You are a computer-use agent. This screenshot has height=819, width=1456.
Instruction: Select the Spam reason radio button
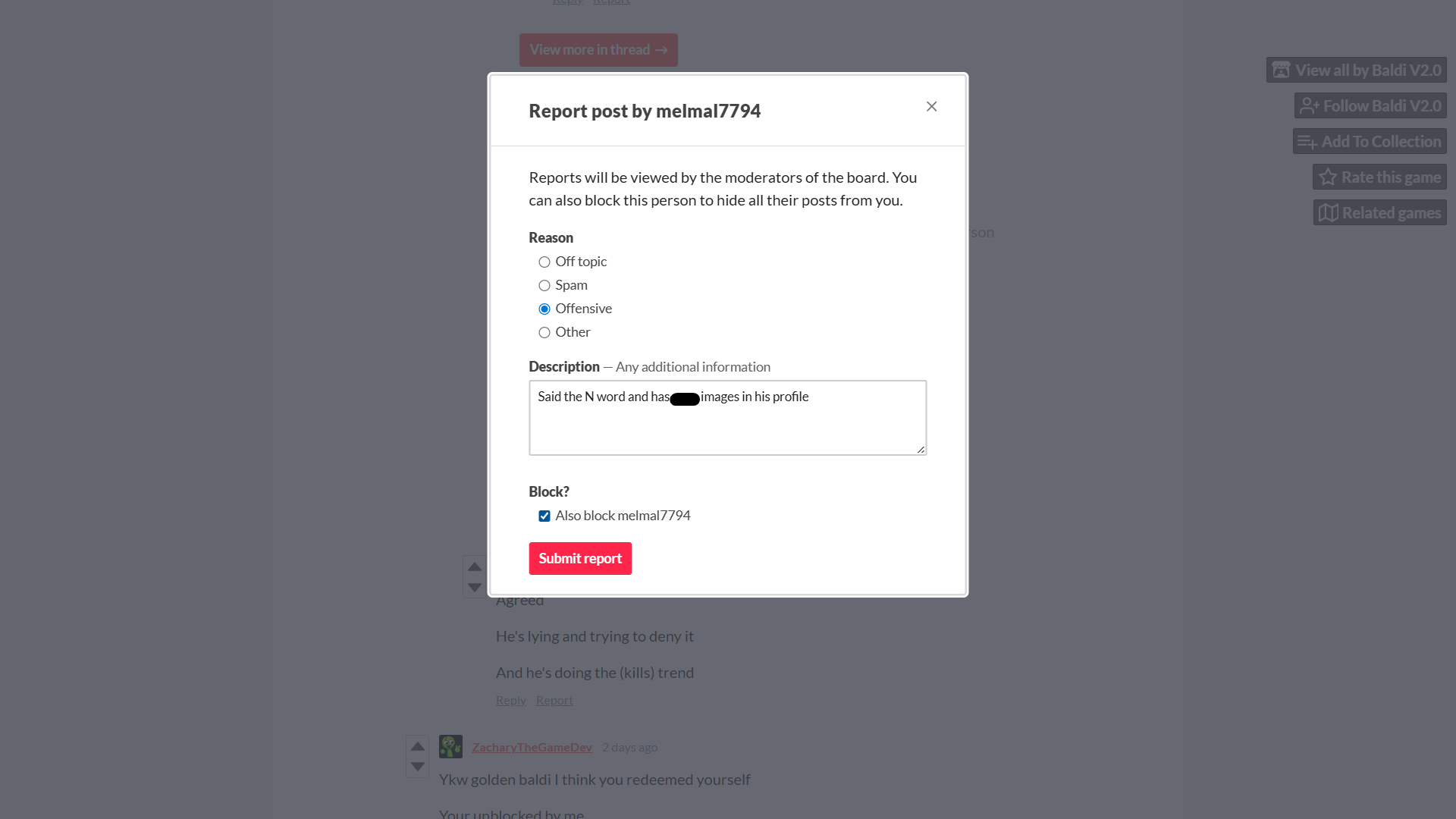click(544, 286)
